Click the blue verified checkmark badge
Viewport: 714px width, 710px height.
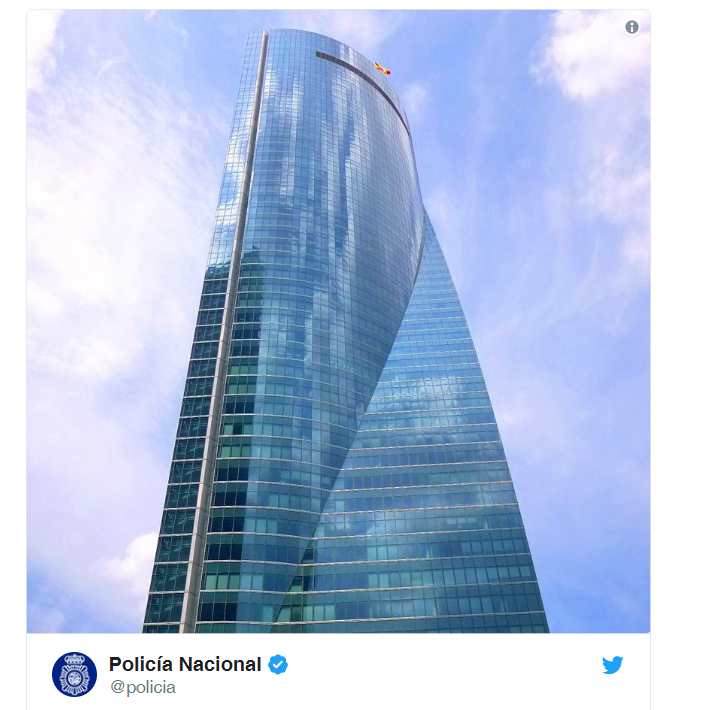278,664
